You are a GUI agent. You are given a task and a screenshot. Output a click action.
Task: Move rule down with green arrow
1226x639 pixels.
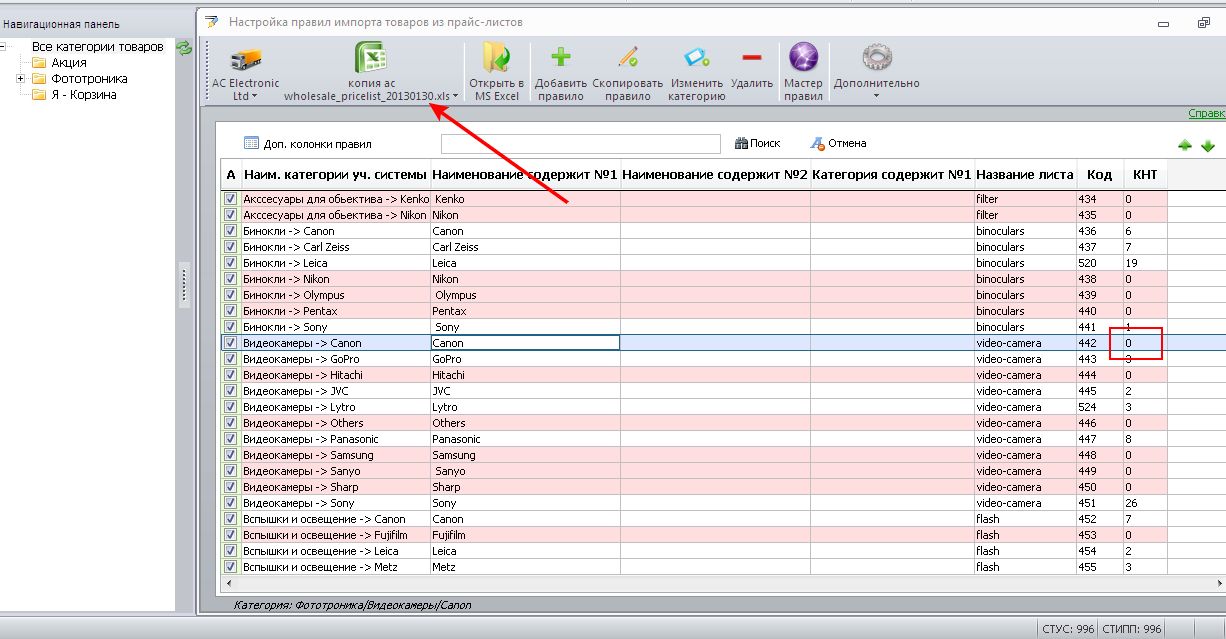click(x=1208, y=146)
